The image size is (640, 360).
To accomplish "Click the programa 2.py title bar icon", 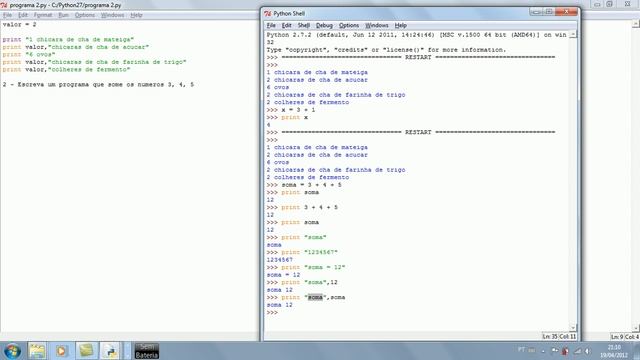I will (4, 5).
